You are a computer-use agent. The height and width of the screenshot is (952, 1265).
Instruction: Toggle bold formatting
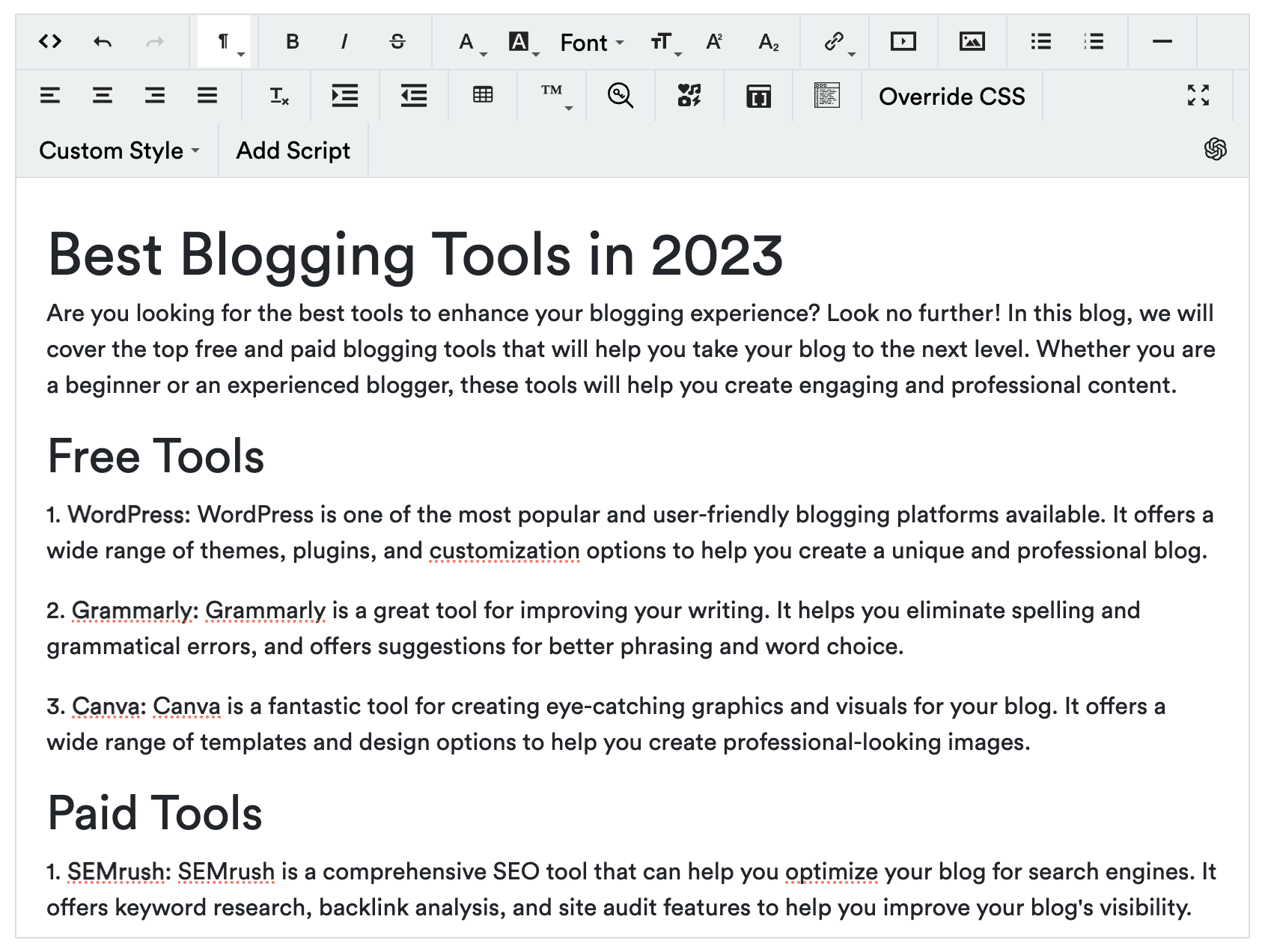pos(293,42)
